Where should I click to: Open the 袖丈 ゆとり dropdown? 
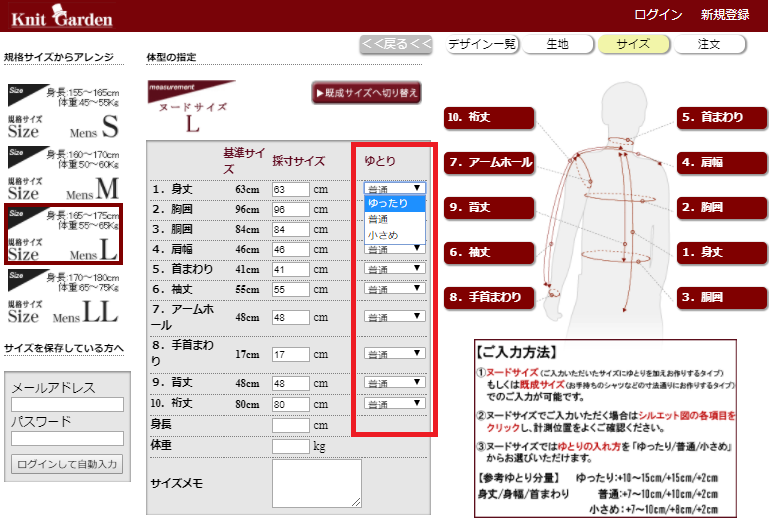click(394, 289)
